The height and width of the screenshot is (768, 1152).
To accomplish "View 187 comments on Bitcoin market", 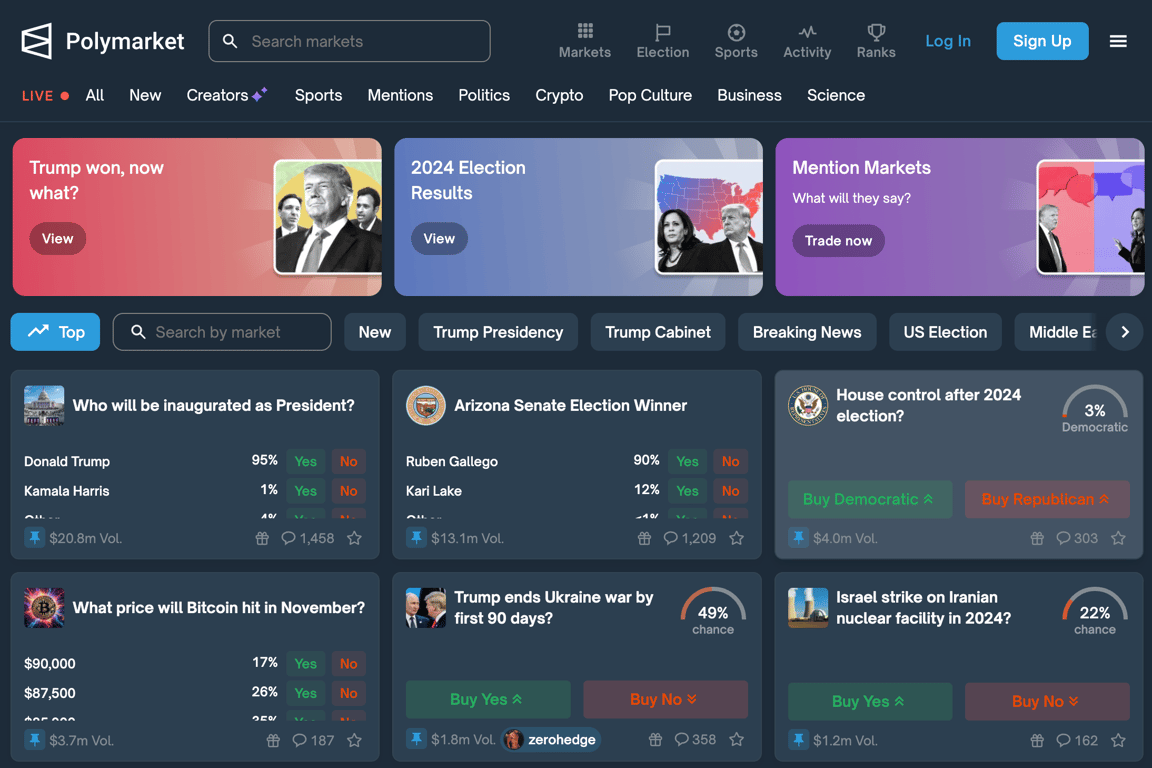I will click(313, 740).
